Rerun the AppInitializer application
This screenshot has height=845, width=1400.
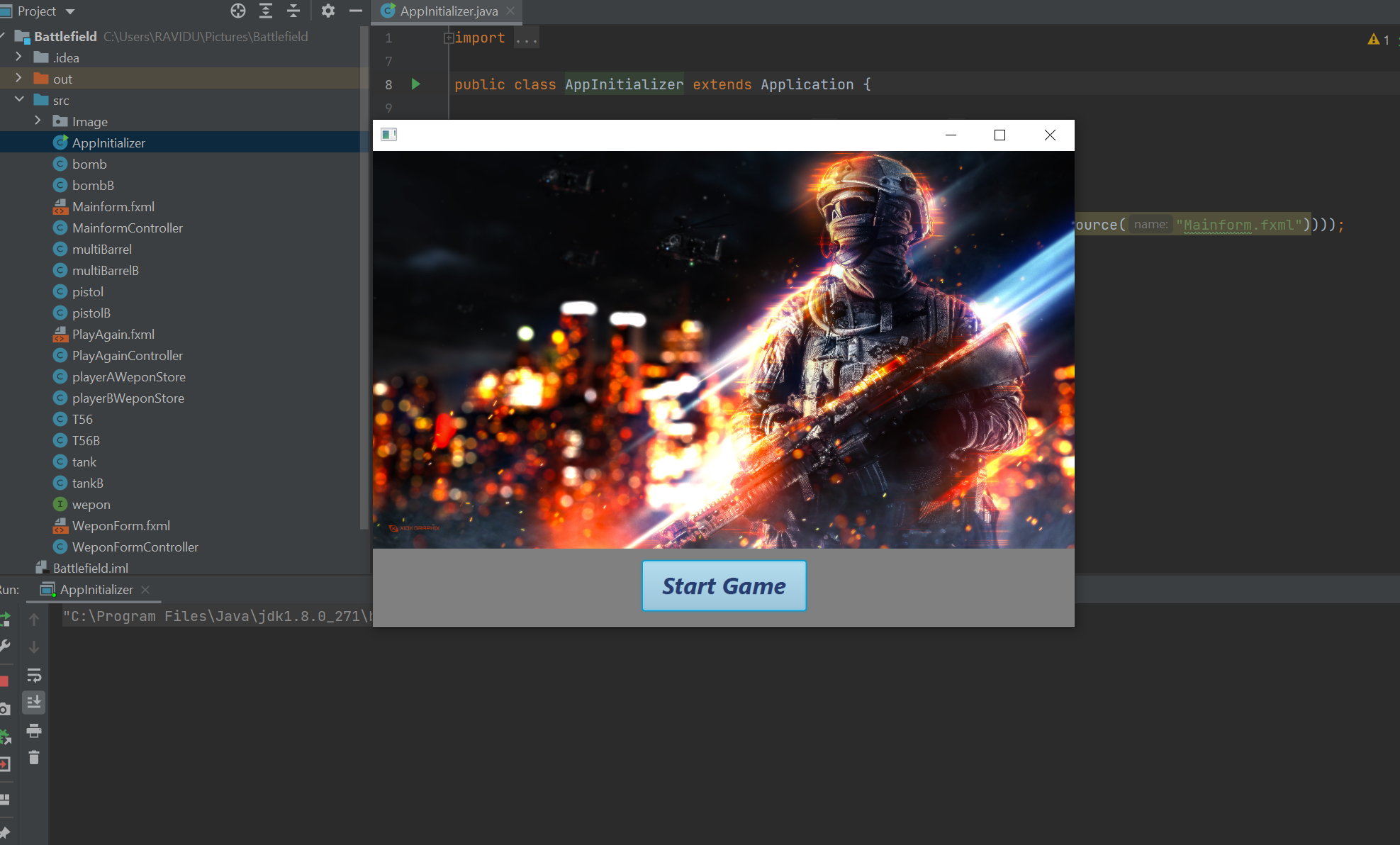click(6, 619)
